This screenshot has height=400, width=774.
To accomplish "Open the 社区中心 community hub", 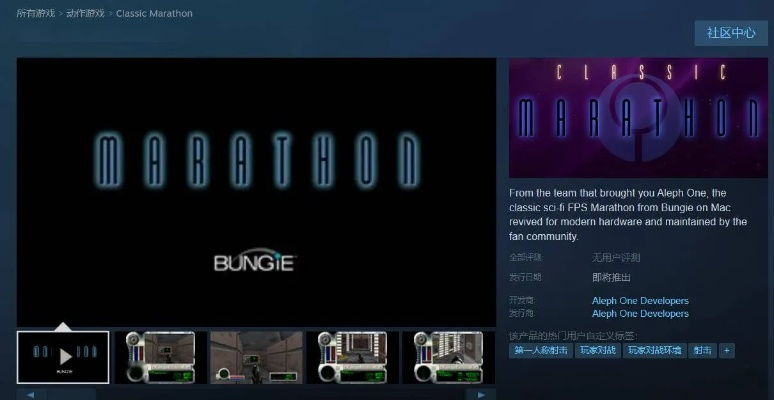I will tap(731, 32).
